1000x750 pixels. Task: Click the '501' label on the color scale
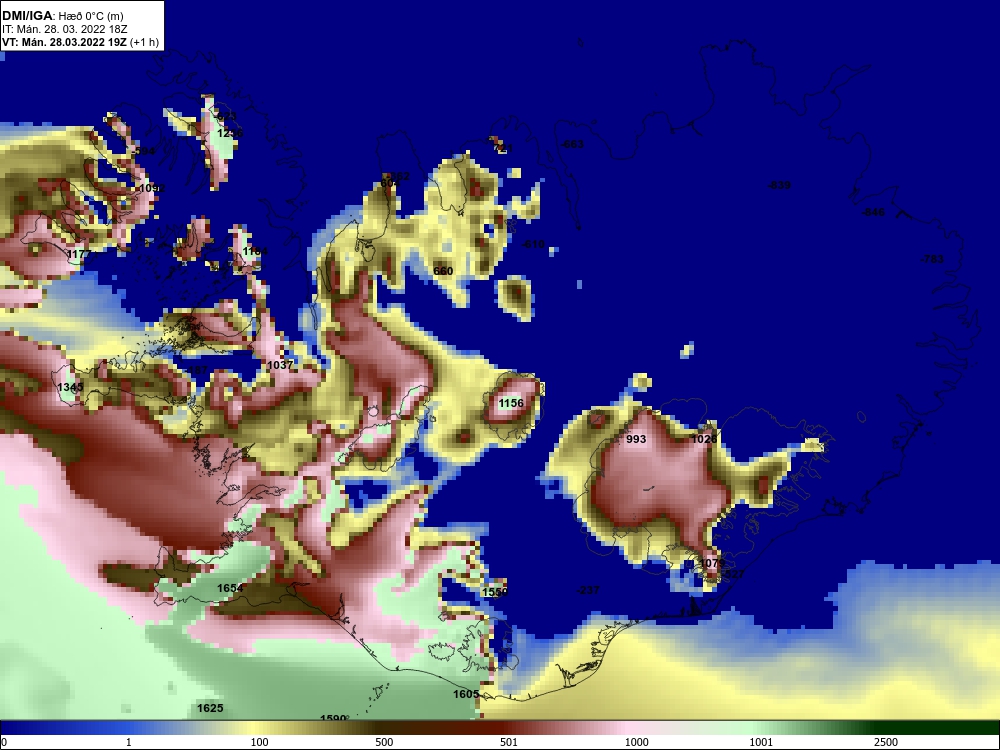coord(509,742)
